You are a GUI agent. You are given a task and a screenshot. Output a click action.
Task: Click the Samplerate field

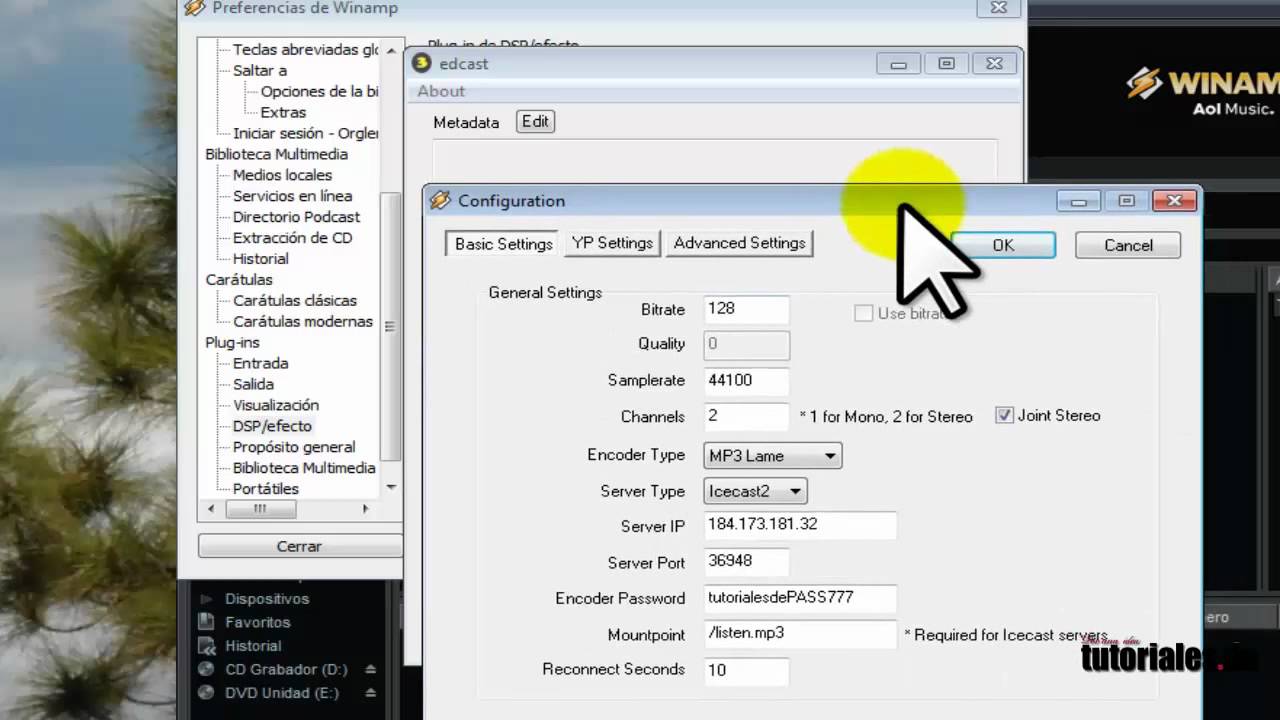pyautogui.click(x=746, y=381)
